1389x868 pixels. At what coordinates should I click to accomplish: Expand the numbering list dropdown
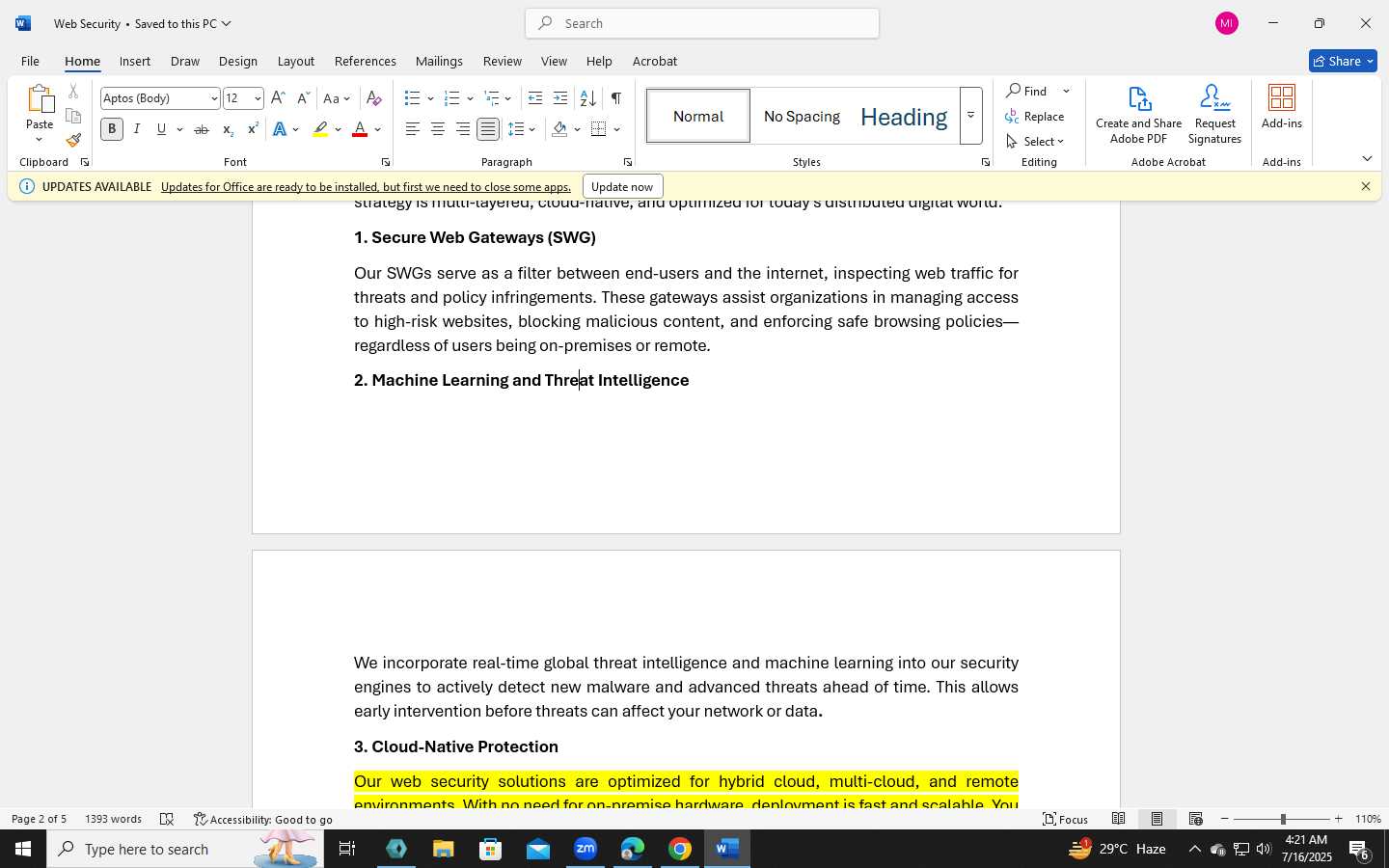click(470, 98)
